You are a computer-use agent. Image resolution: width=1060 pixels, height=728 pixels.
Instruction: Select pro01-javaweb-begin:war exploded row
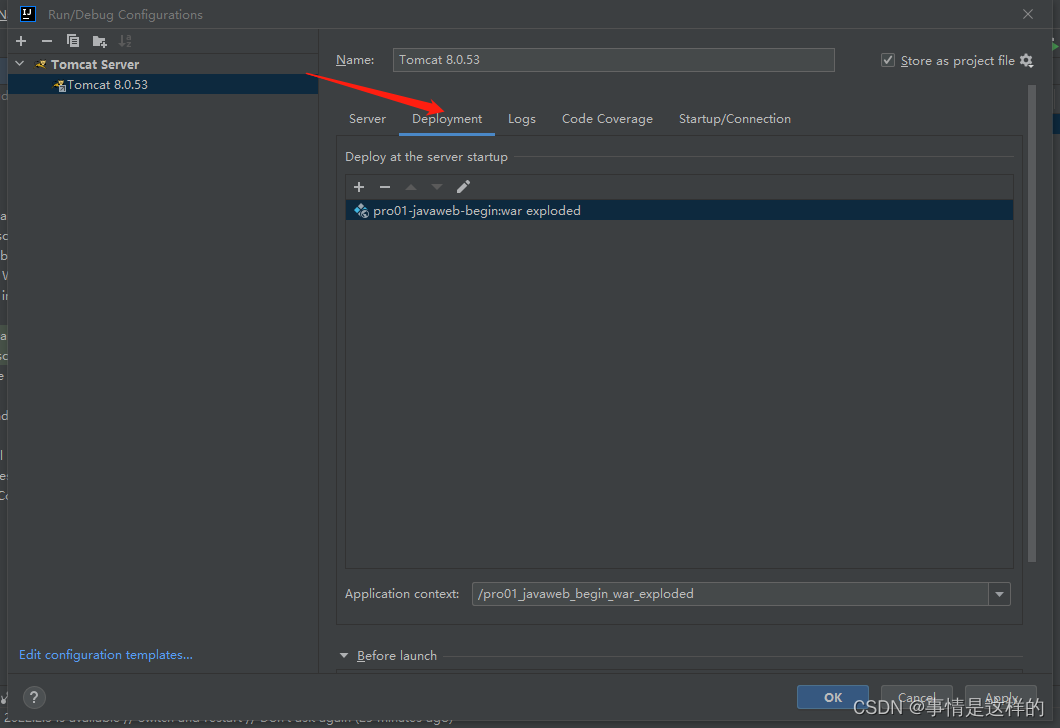tap(679, 210)
